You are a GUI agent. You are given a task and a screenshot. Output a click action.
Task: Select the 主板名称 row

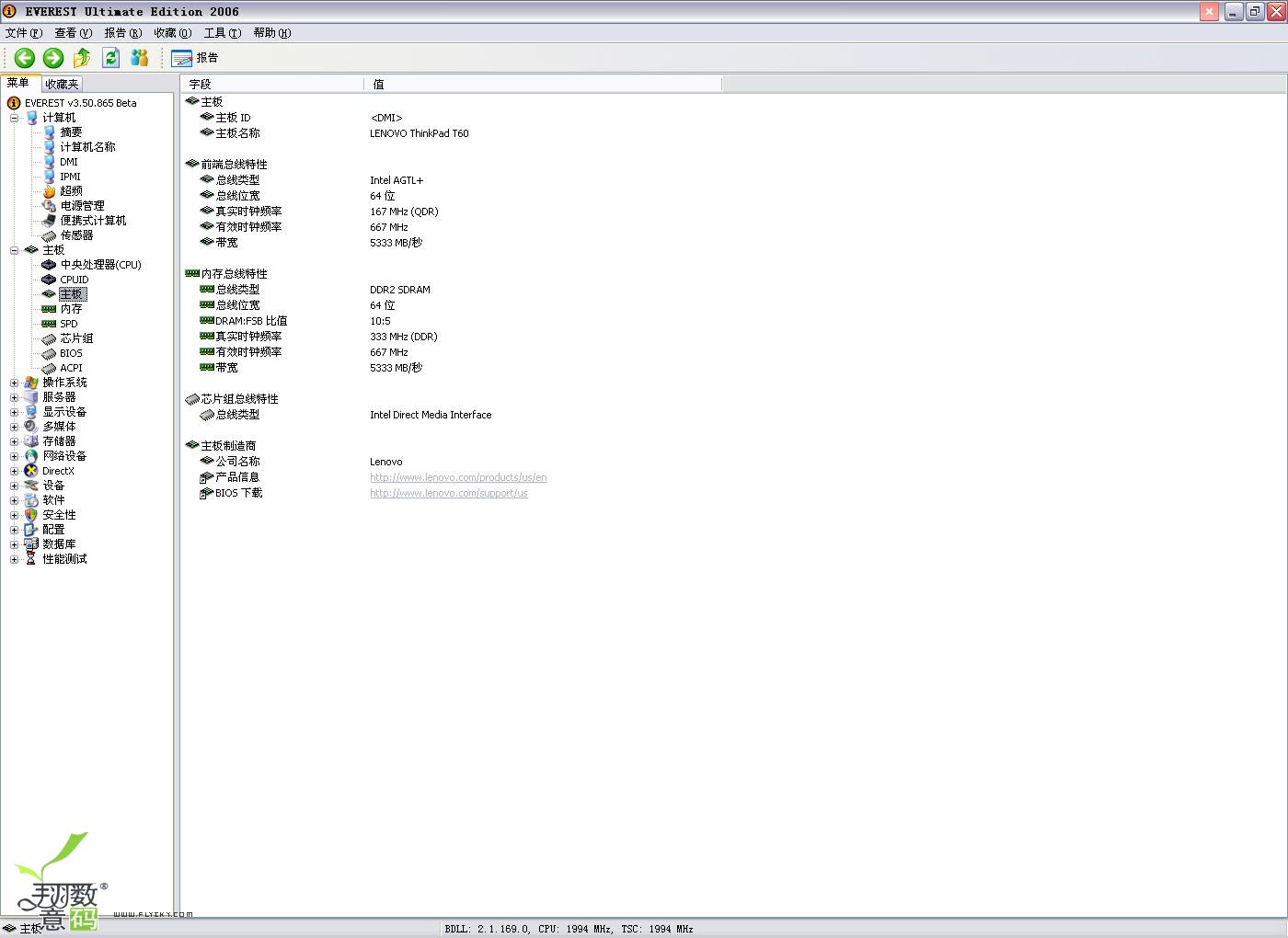[238, 133]
